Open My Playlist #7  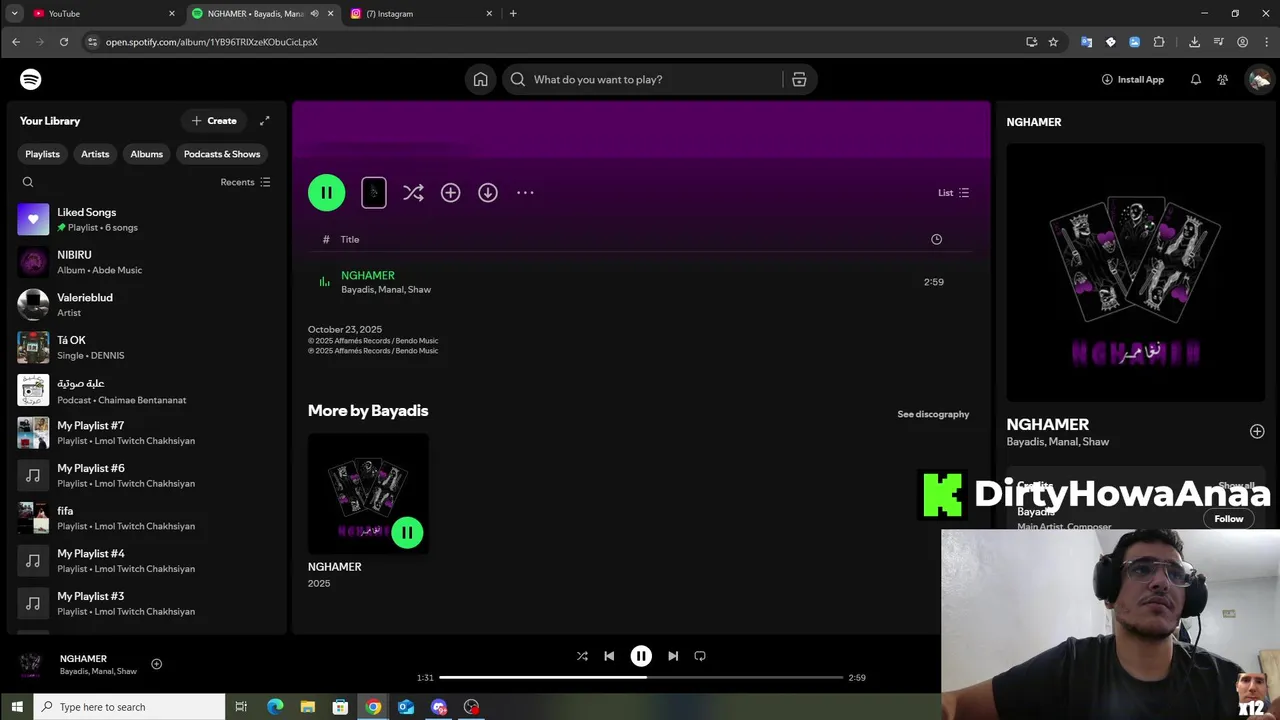click(x=145, y=433)
